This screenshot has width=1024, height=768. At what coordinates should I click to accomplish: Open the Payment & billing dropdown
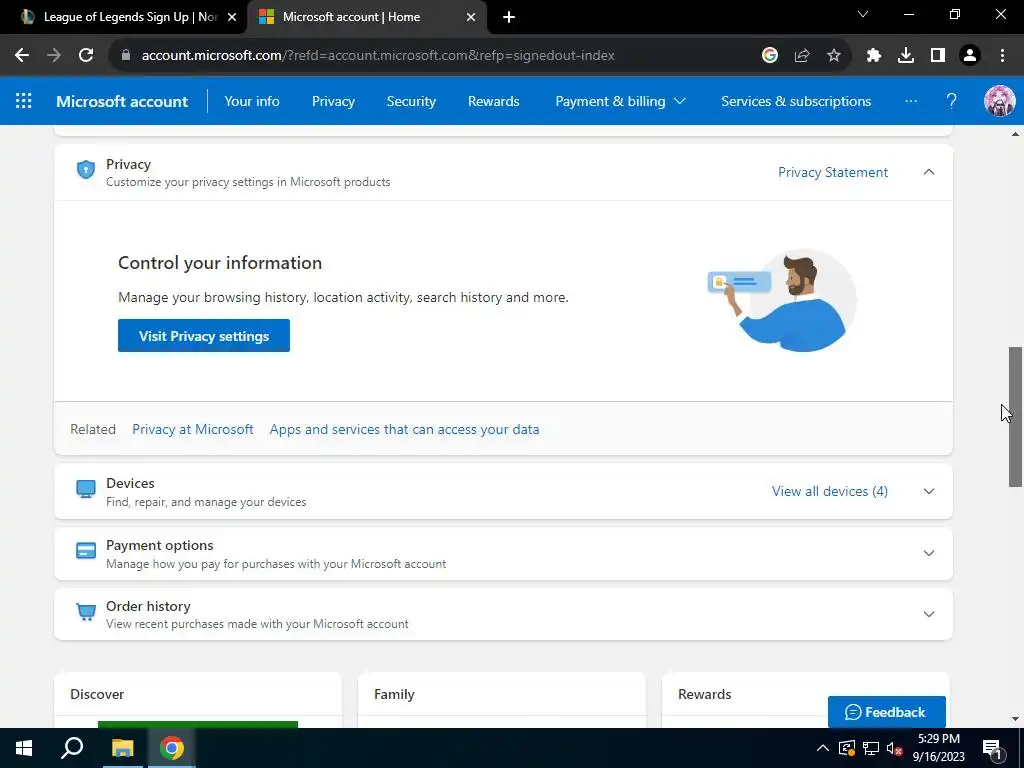click(x=620, y=101)
